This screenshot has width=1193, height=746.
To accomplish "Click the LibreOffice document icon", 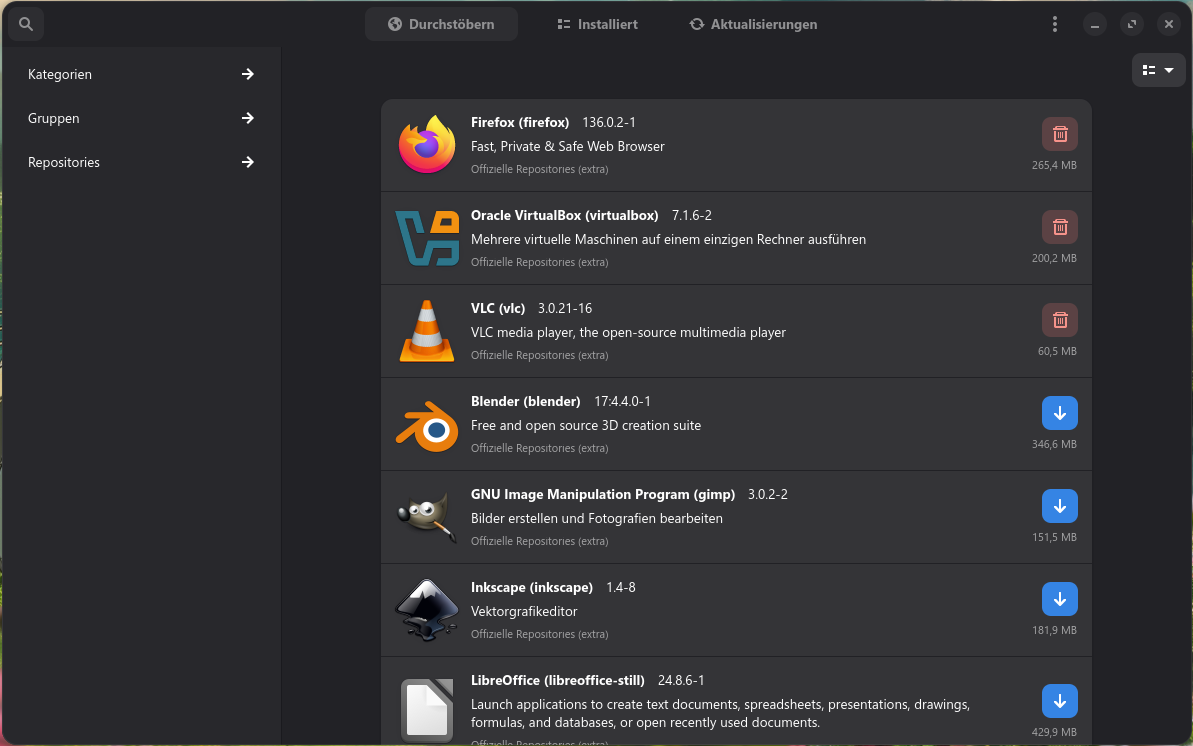I will tap(427, 709).
